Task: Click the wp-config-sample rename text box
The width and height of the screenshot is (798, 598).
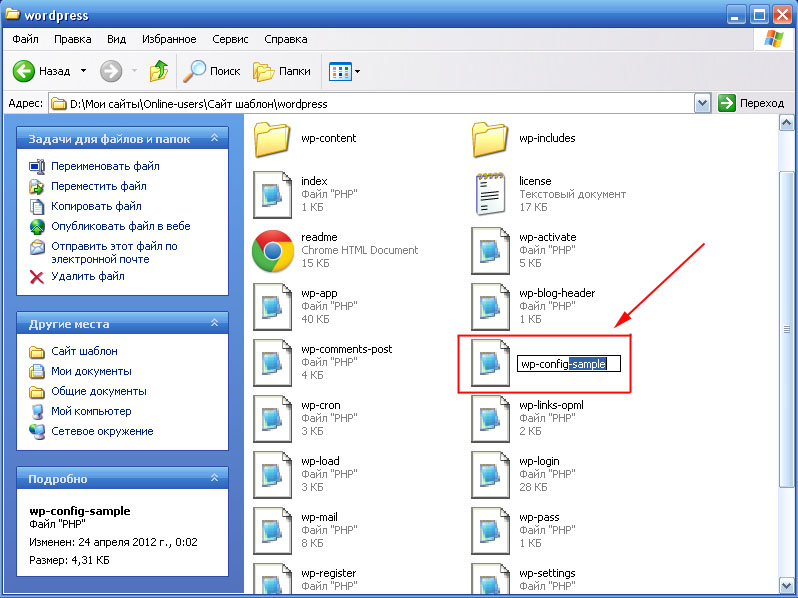Action: [x=568, y=364]
